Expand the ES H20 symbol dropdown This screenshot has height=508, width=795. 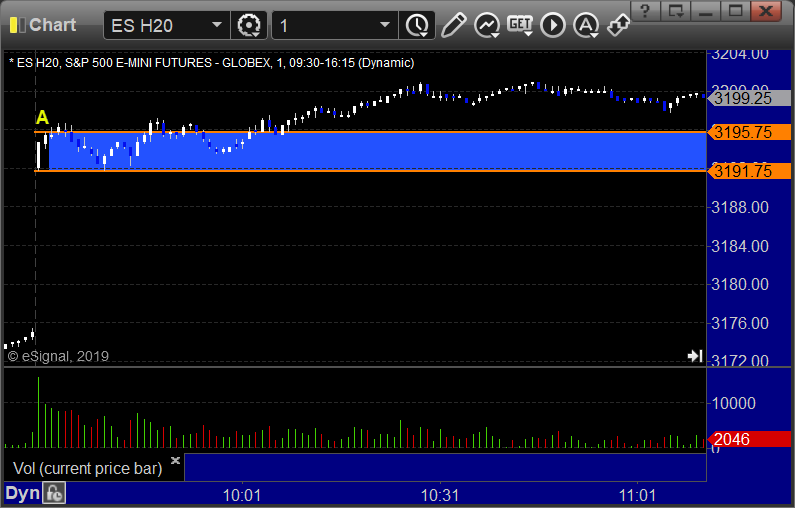[x=216, y=25]
